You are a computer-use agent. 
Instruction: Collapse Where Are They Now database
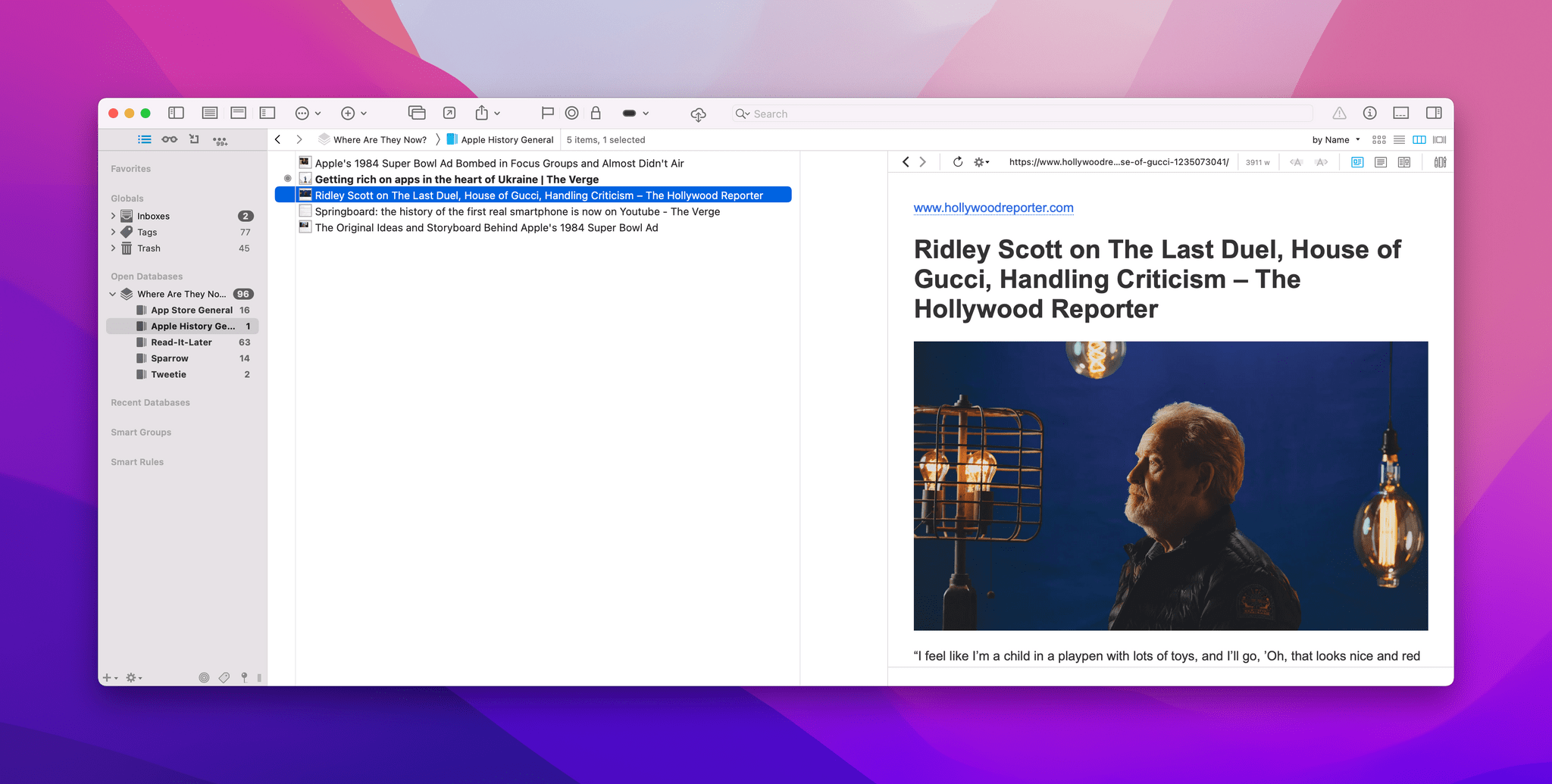(113, 294)
